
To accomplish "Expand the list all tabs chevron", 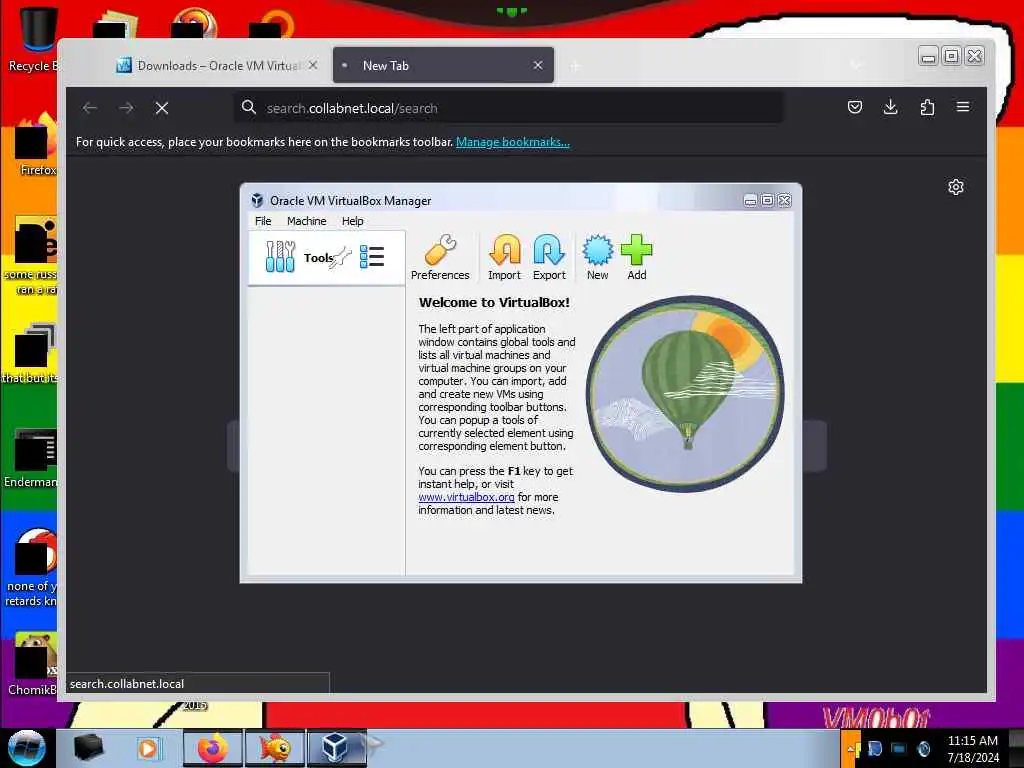I will coord(856,65).
